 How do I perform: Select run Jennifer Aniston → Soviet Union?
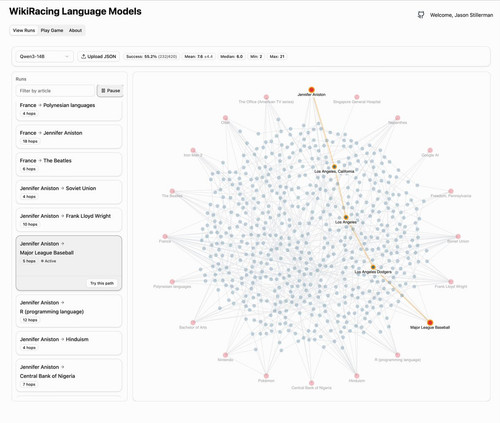pyautogui.click(x=69, y=192)
